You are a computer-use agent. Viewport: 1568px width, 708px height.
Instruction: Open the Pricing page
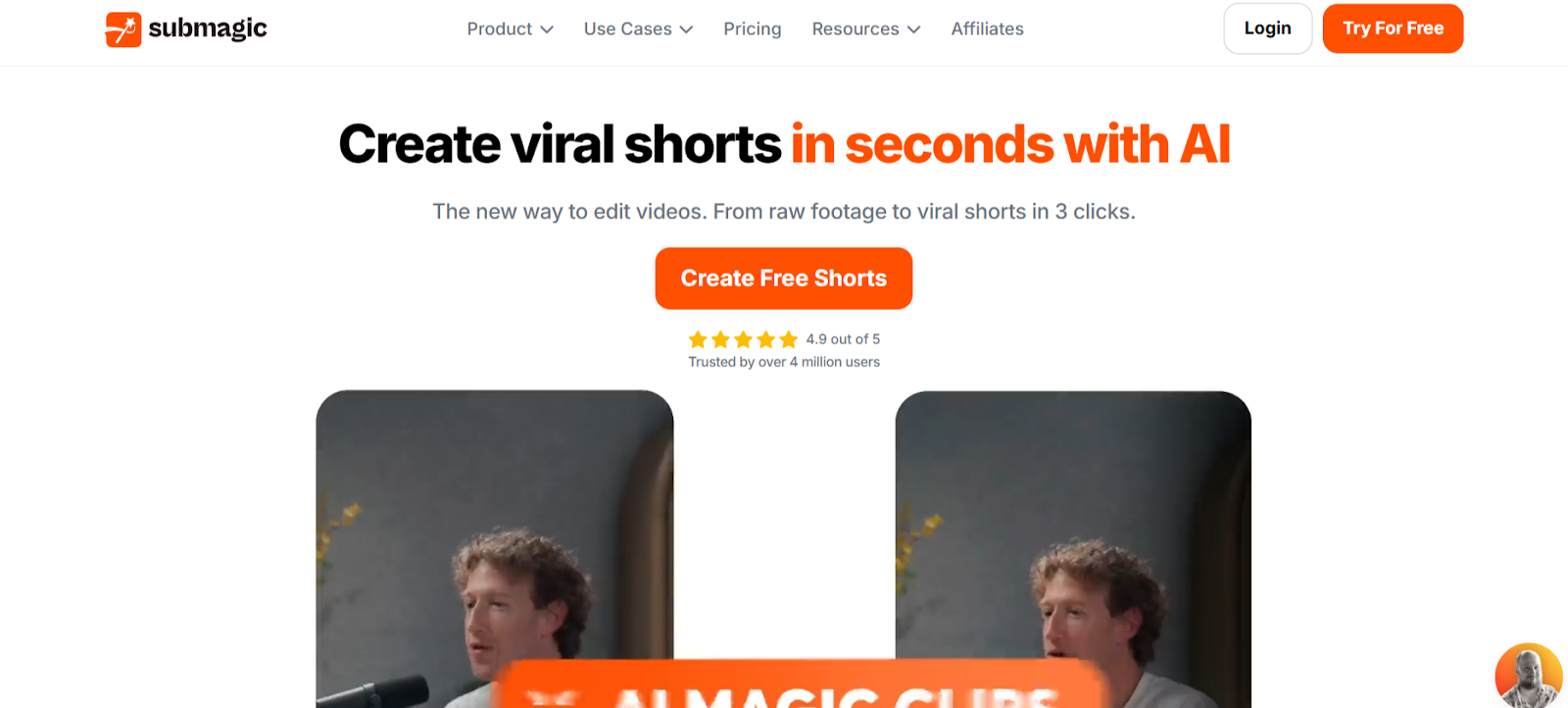tap(753, 29)
